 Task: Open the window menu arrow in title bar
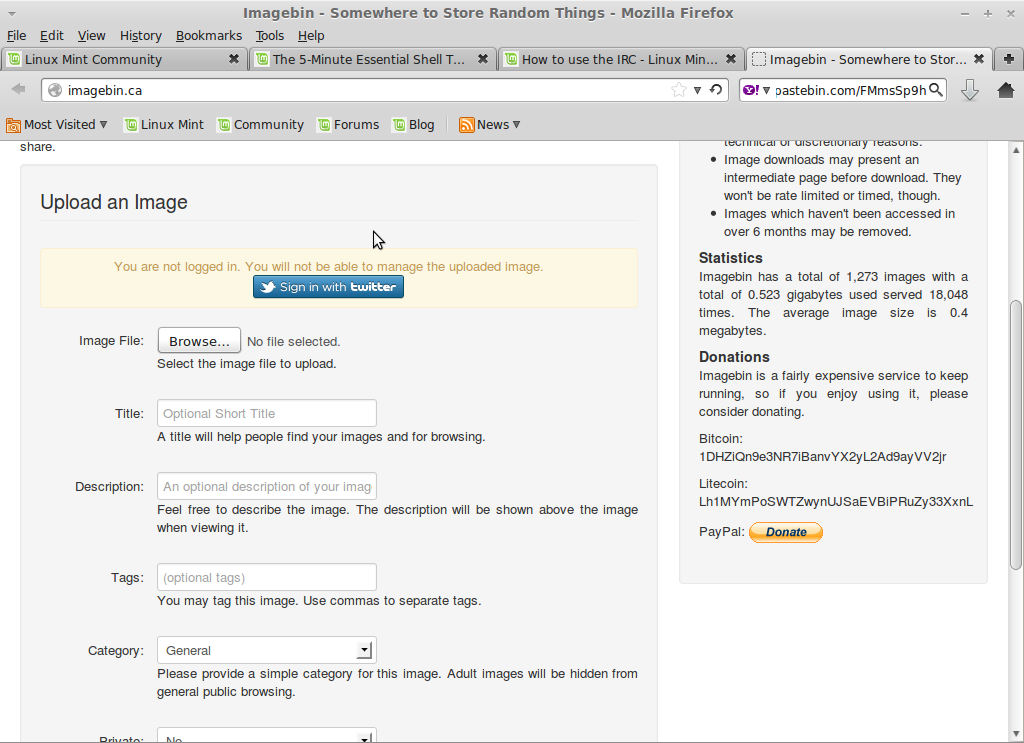(12, 13)
